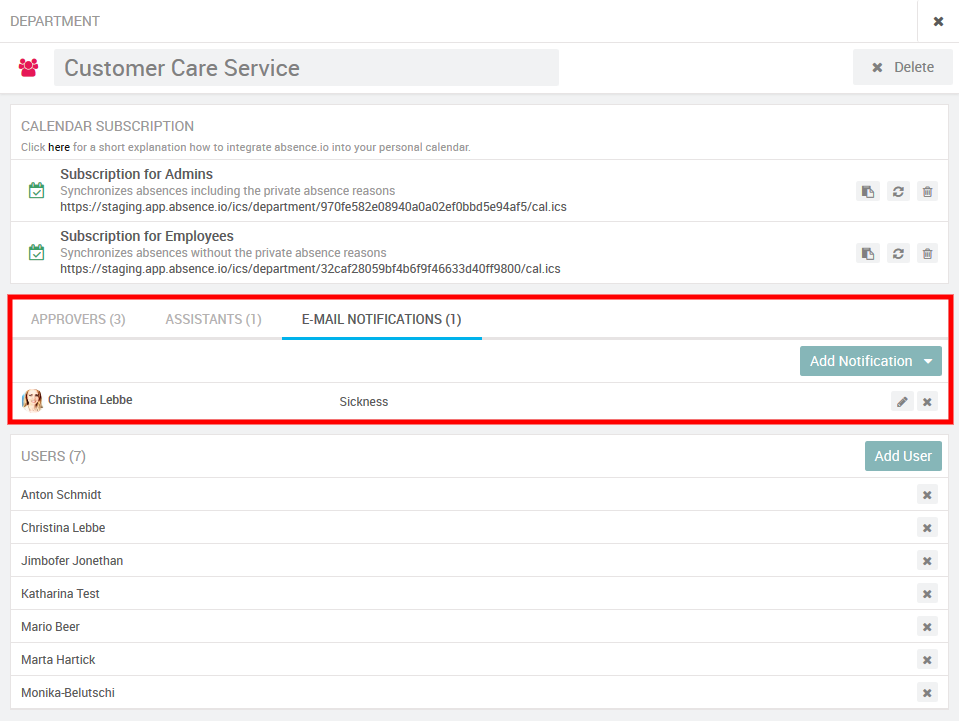Regenerate the Subscription for Admins link
This screenshot has height=721, width=959.
click(x=898, y=191)
